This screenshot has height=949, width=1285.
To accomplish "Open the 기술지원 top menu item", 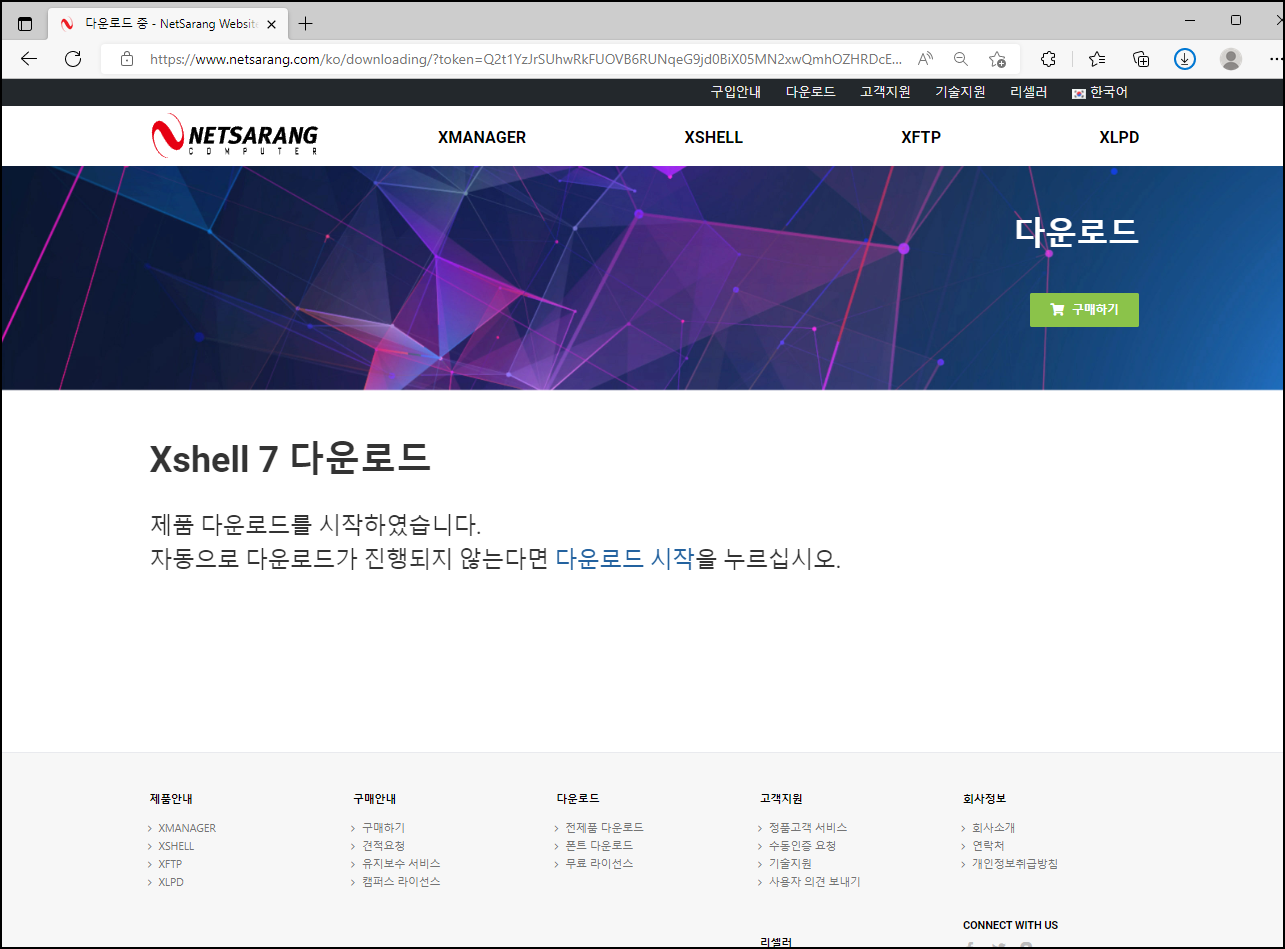I will [960, 92].
